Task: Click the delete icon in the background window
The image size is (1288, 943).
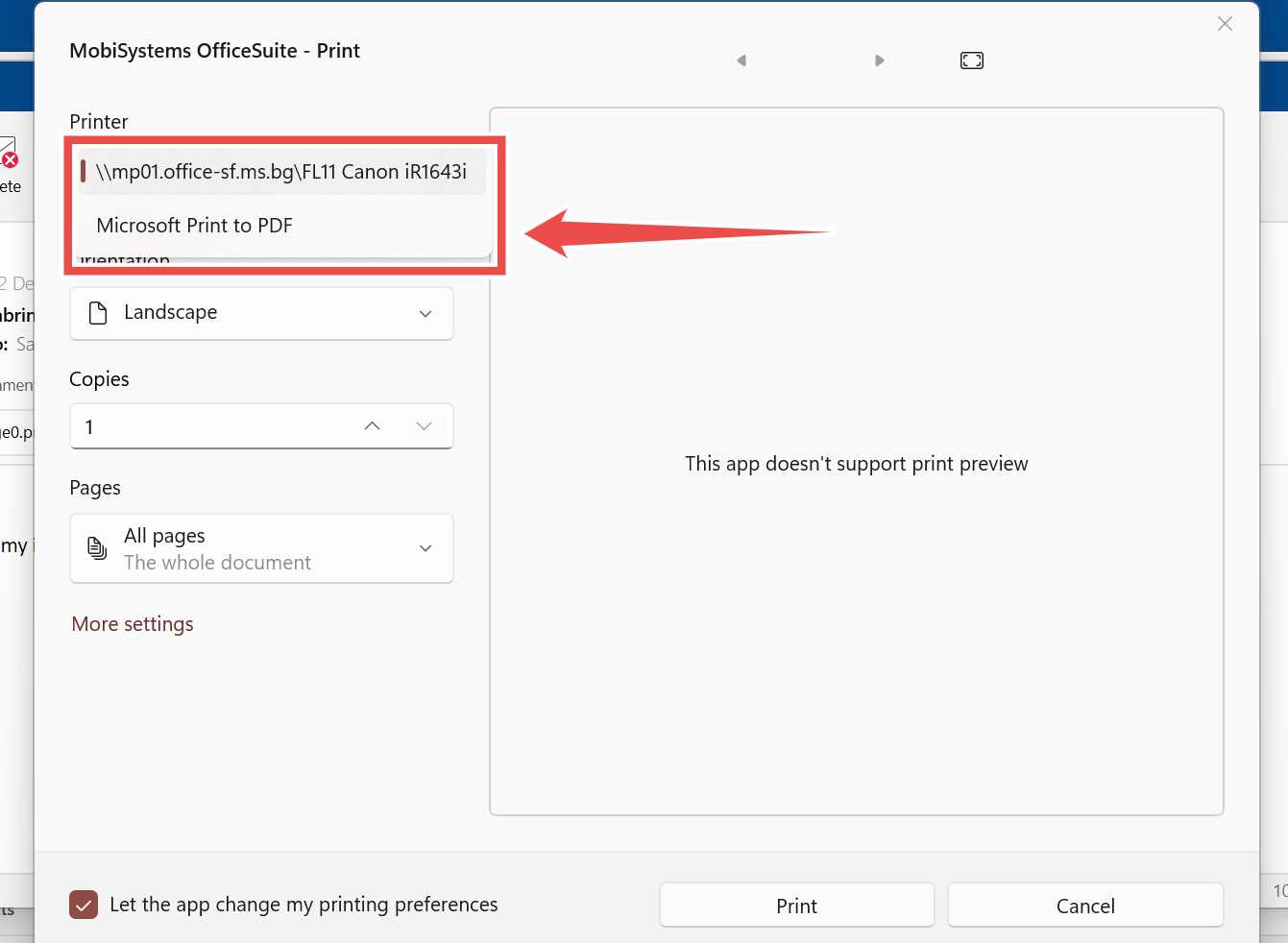Action: (8, 154)
